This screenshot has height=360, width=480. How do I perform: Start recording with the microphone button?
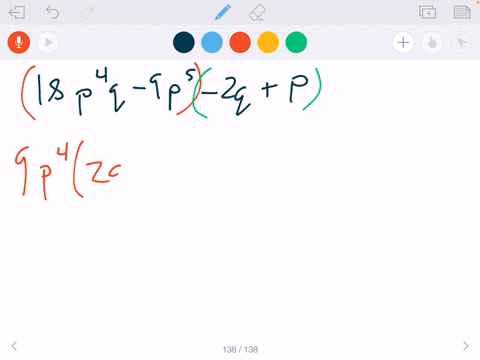19,42
